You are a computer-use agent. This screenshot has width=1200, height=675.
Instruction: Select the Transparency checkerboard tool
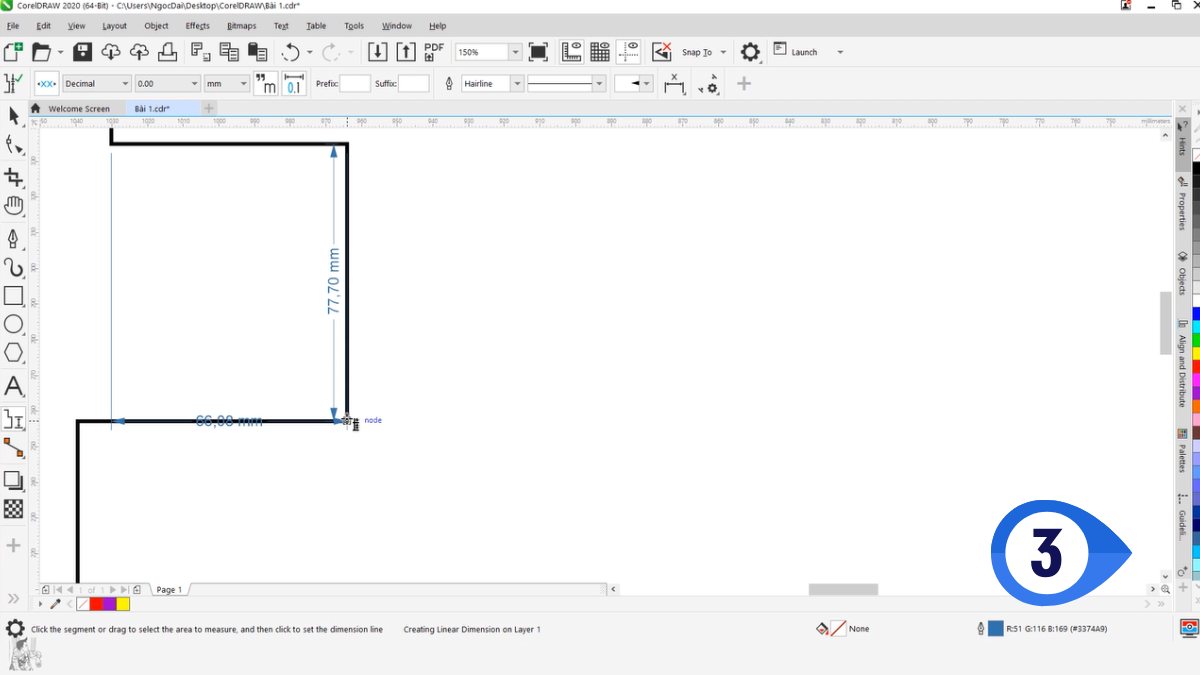pos(14,509)
